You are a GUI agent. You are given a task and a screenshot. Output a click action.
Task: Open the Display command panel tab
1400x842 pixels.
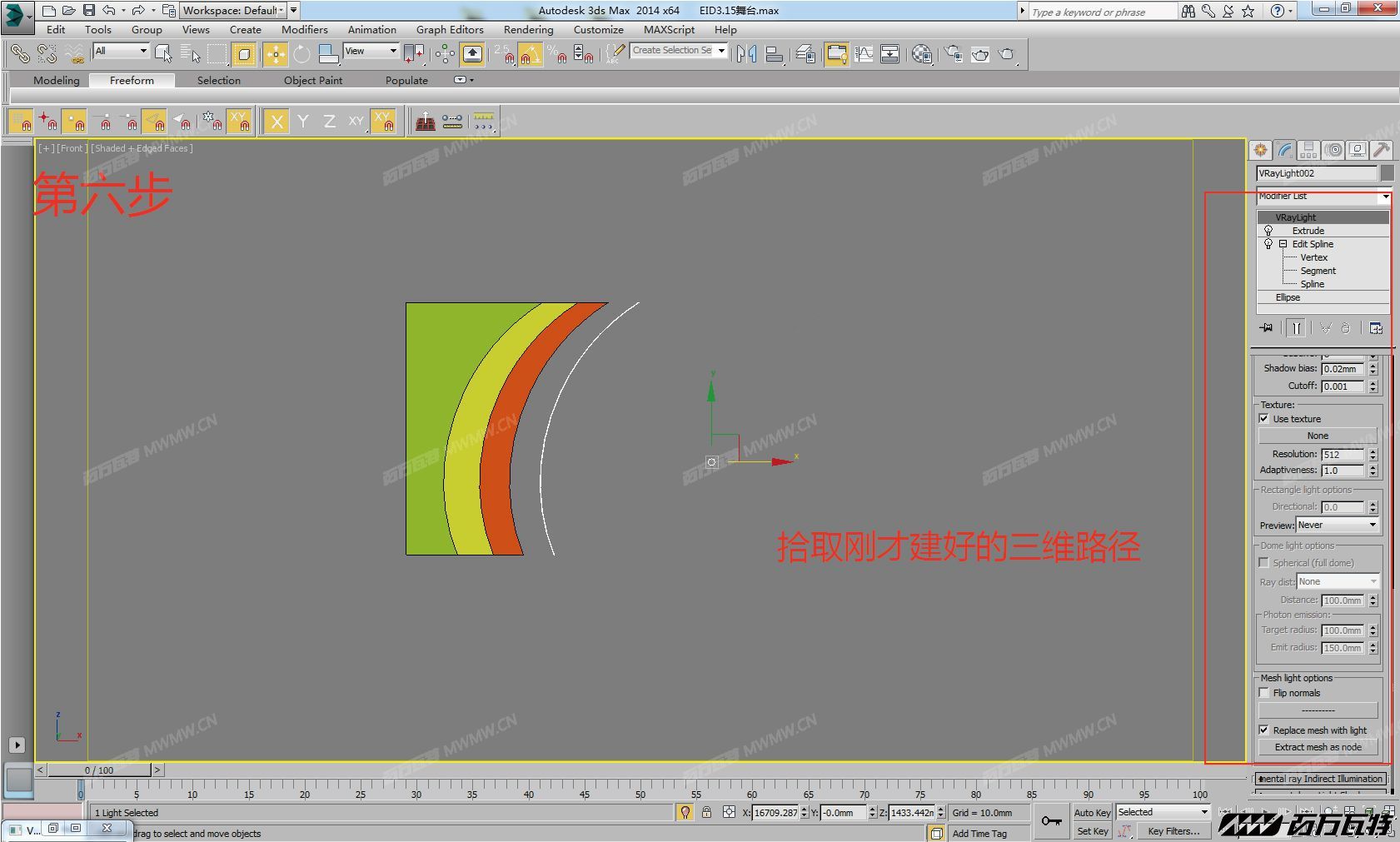click(x=1358, y=150)
